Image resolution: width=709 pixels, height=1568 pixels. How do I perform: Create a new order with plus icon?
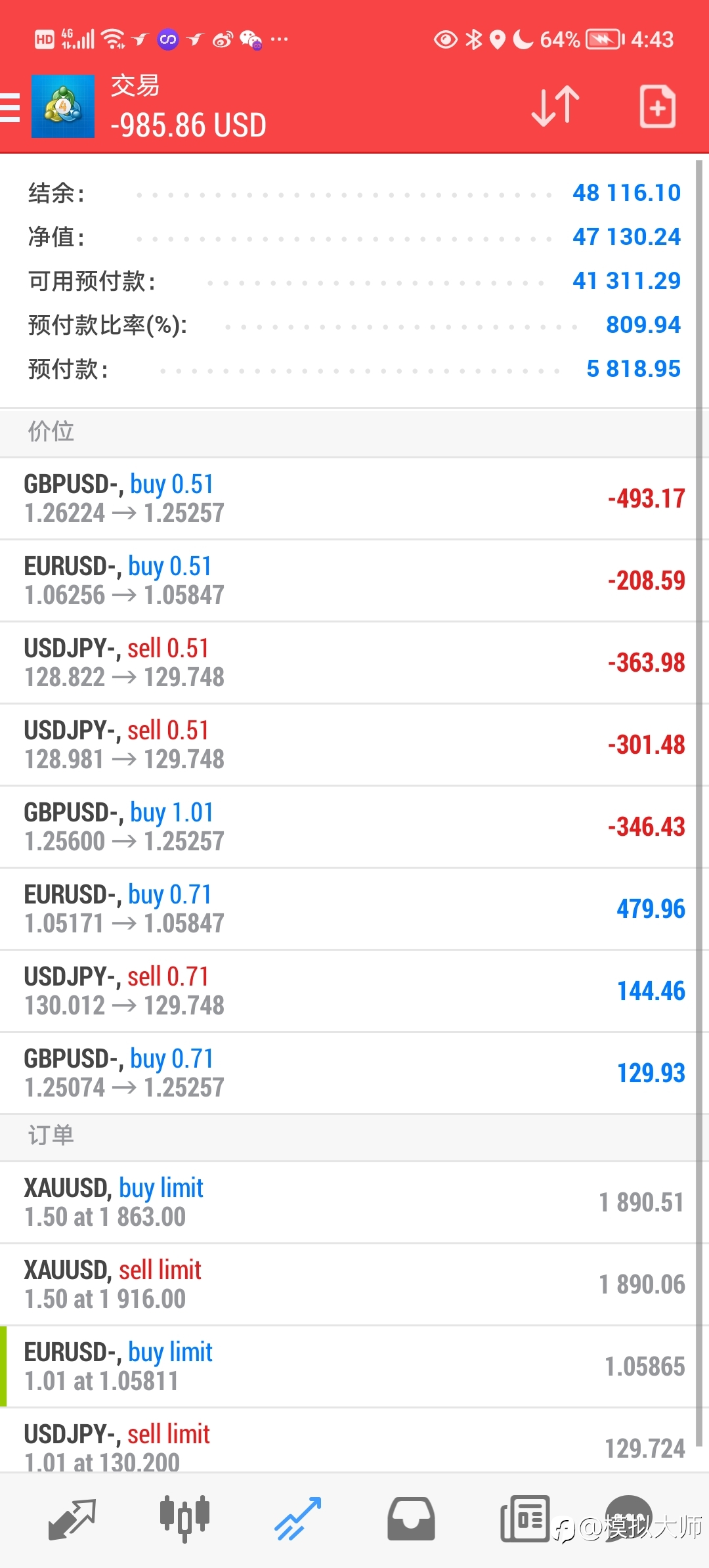click(x=658, y=106)
